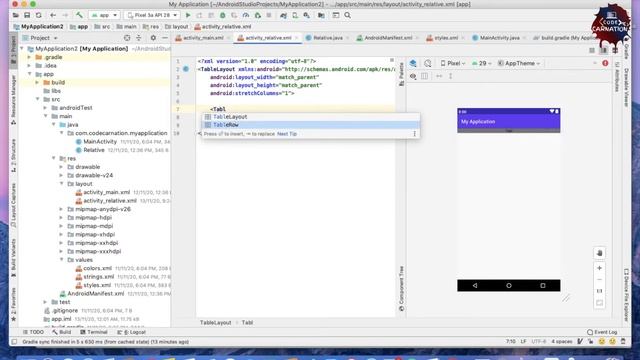Click the Design Surface layers icon

point(413,63)
